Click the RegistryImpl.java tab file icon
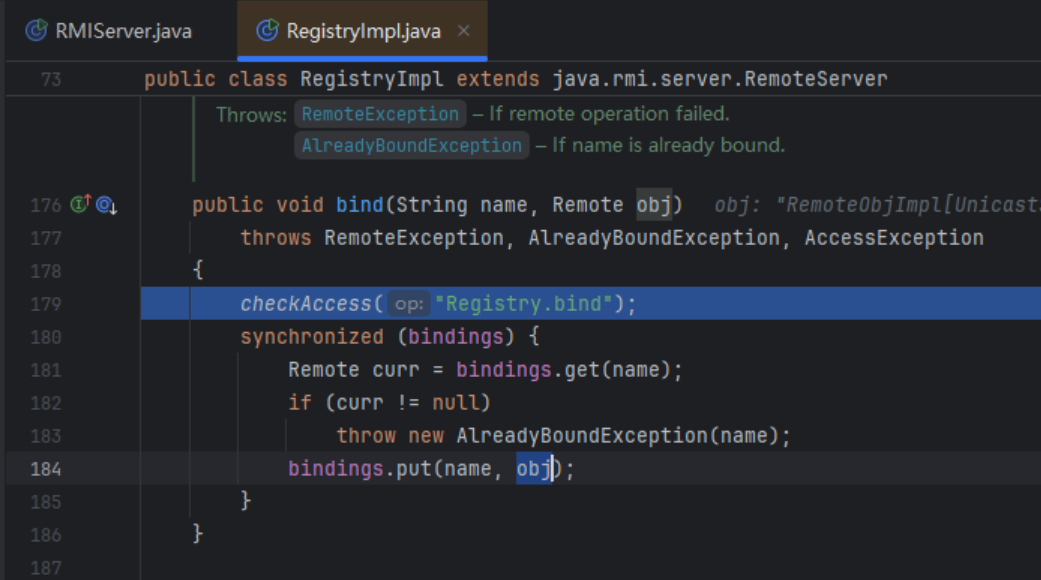Screen dimensions: 1041x580 coord(267,31)
